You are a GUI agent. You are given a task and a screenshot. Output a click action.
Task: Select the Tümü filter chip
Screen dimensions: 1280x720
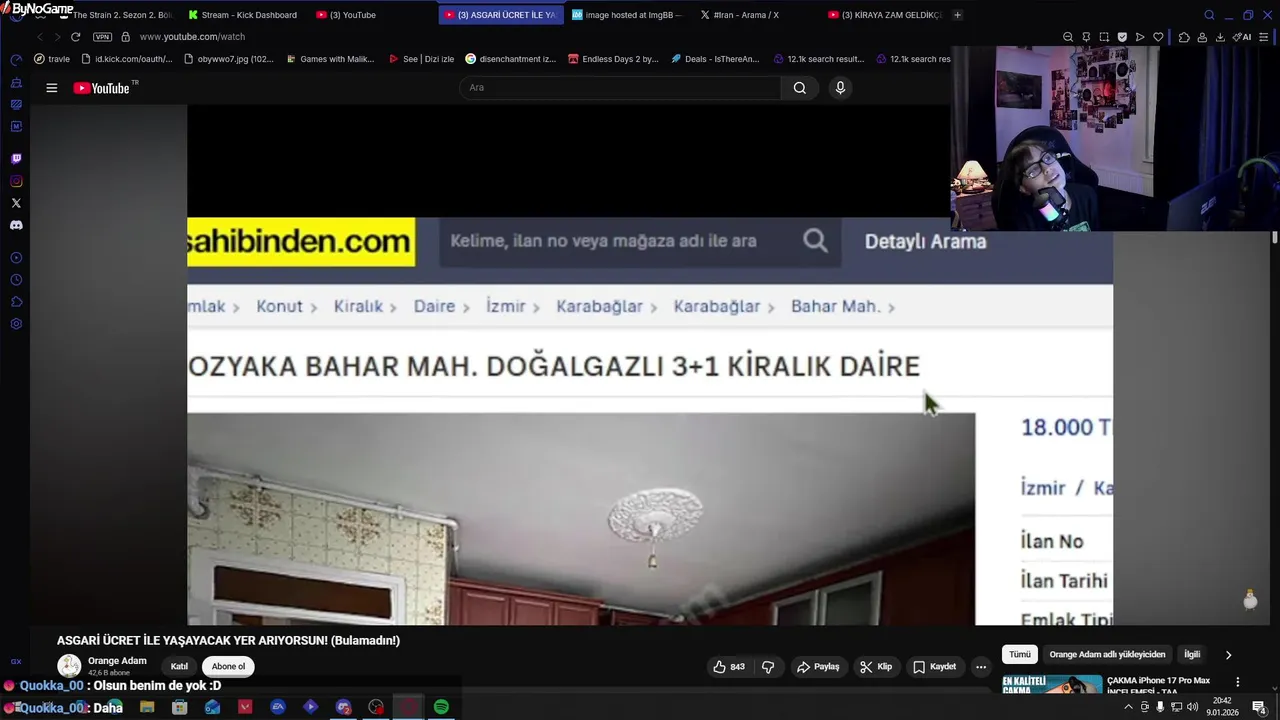point(1019,655)
